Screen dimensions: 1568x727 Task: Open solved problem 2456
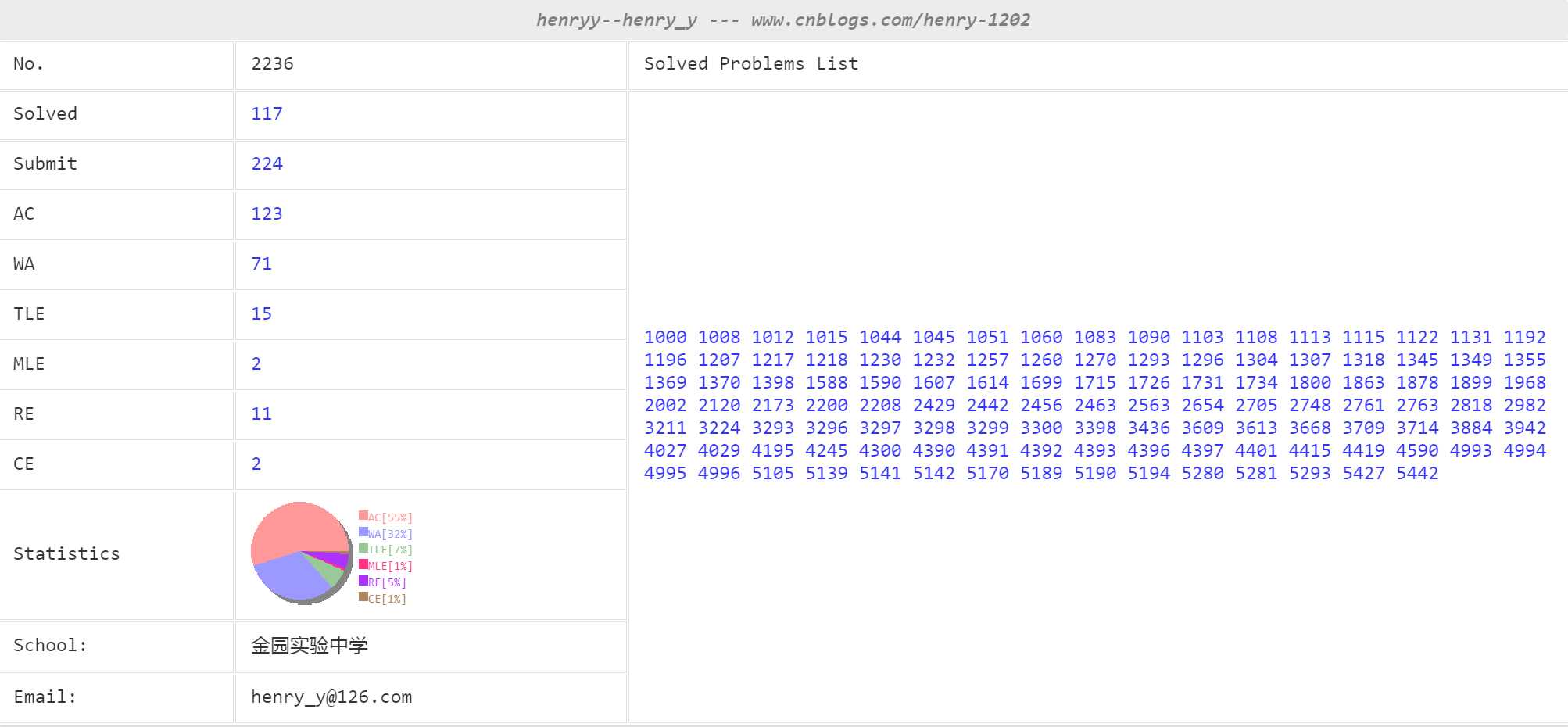1041,406
